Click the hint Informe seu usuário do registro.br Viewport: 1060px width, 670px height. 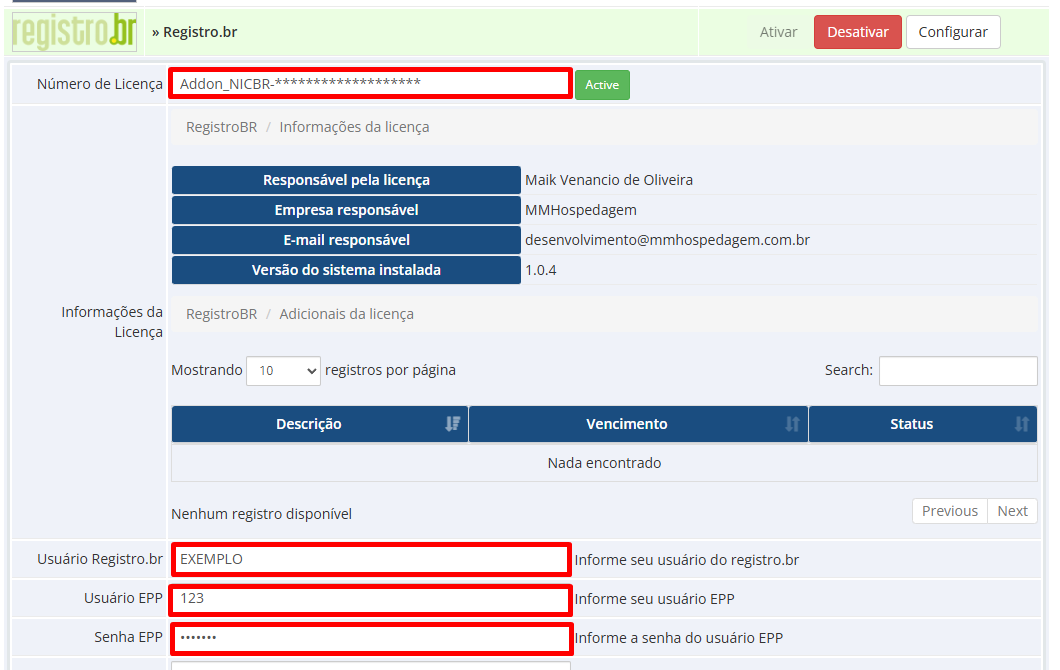click(687, 560)
